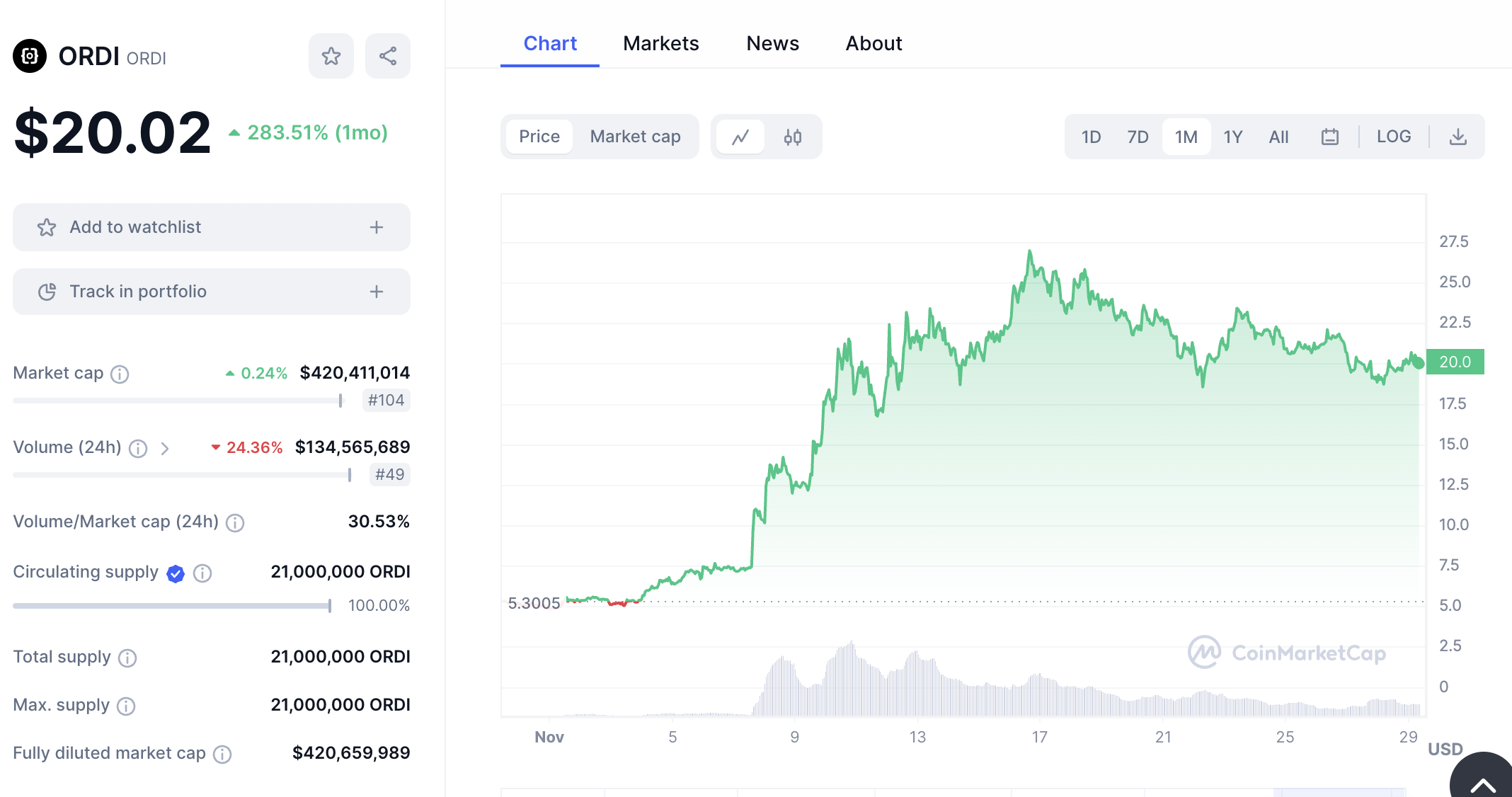Open the Markets tab
1512x797 pixels.
(660, 43)
